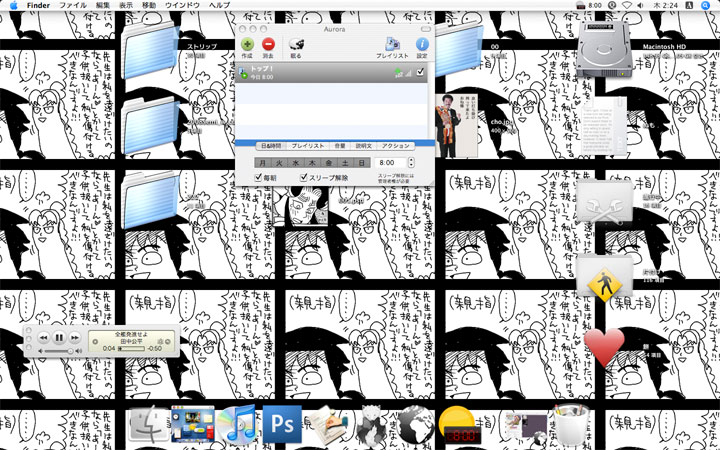720x450 pixels.
Task: Open the 表示 menu
Action: point(125,5)
